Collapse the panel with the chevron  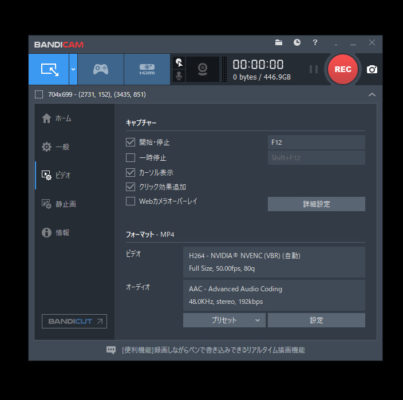[x=372, y=95]
